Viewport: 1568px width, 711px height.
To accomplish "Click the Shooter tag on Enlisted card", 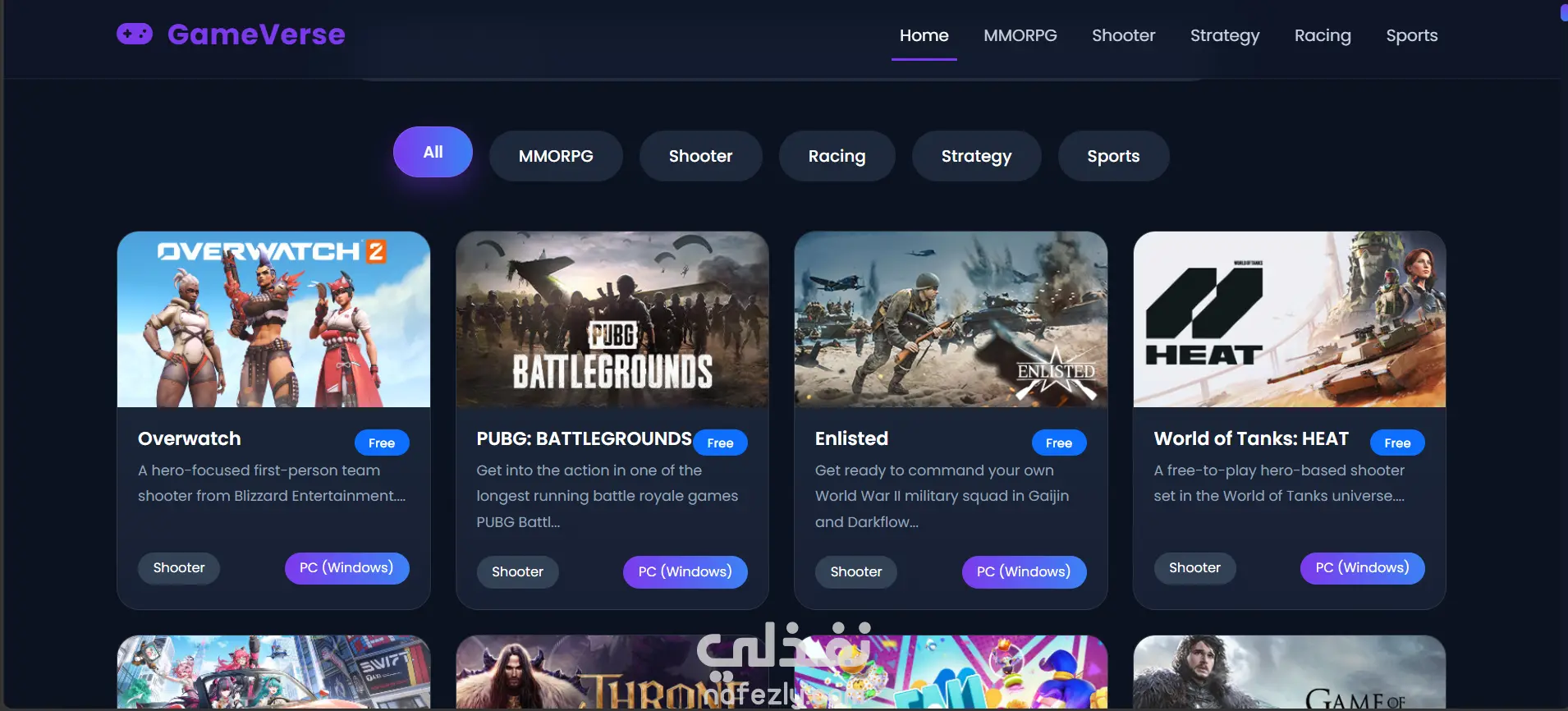I will tap(856, 572).
